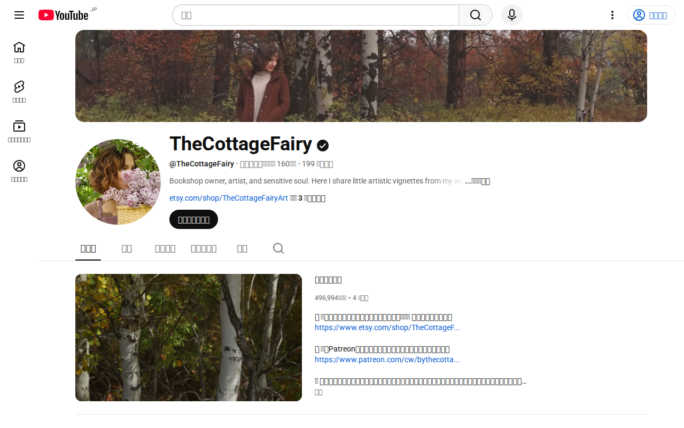Go to Home in the sidebar
The height and width of the screenshot is (428, 684).
19,52
